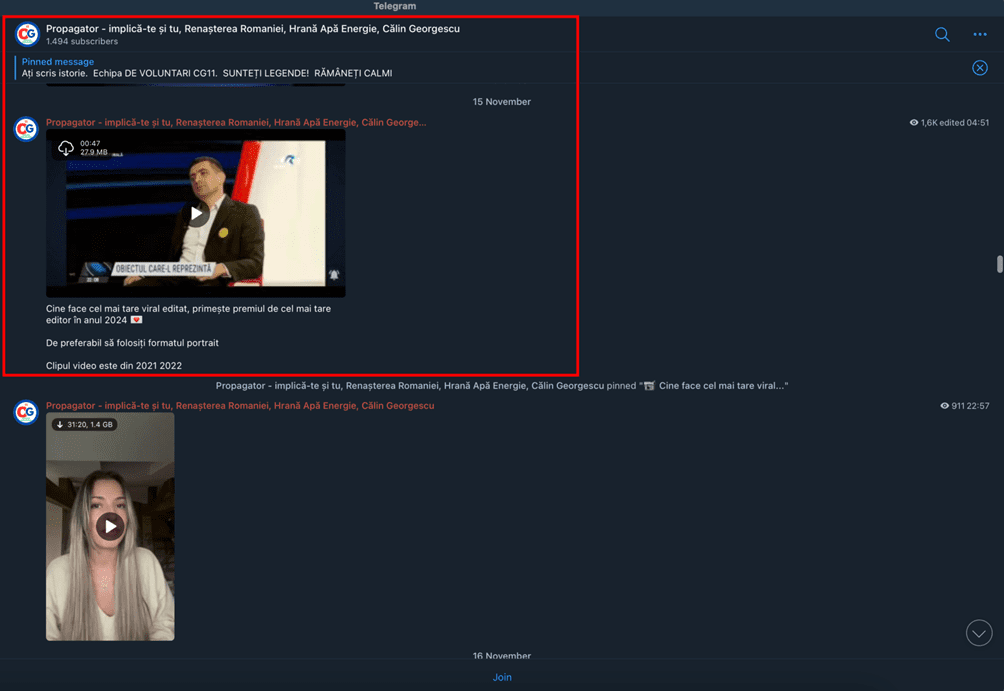Dismiss the pinned message bar
The width and height of the screenshot is (1004, 691).
980,68
